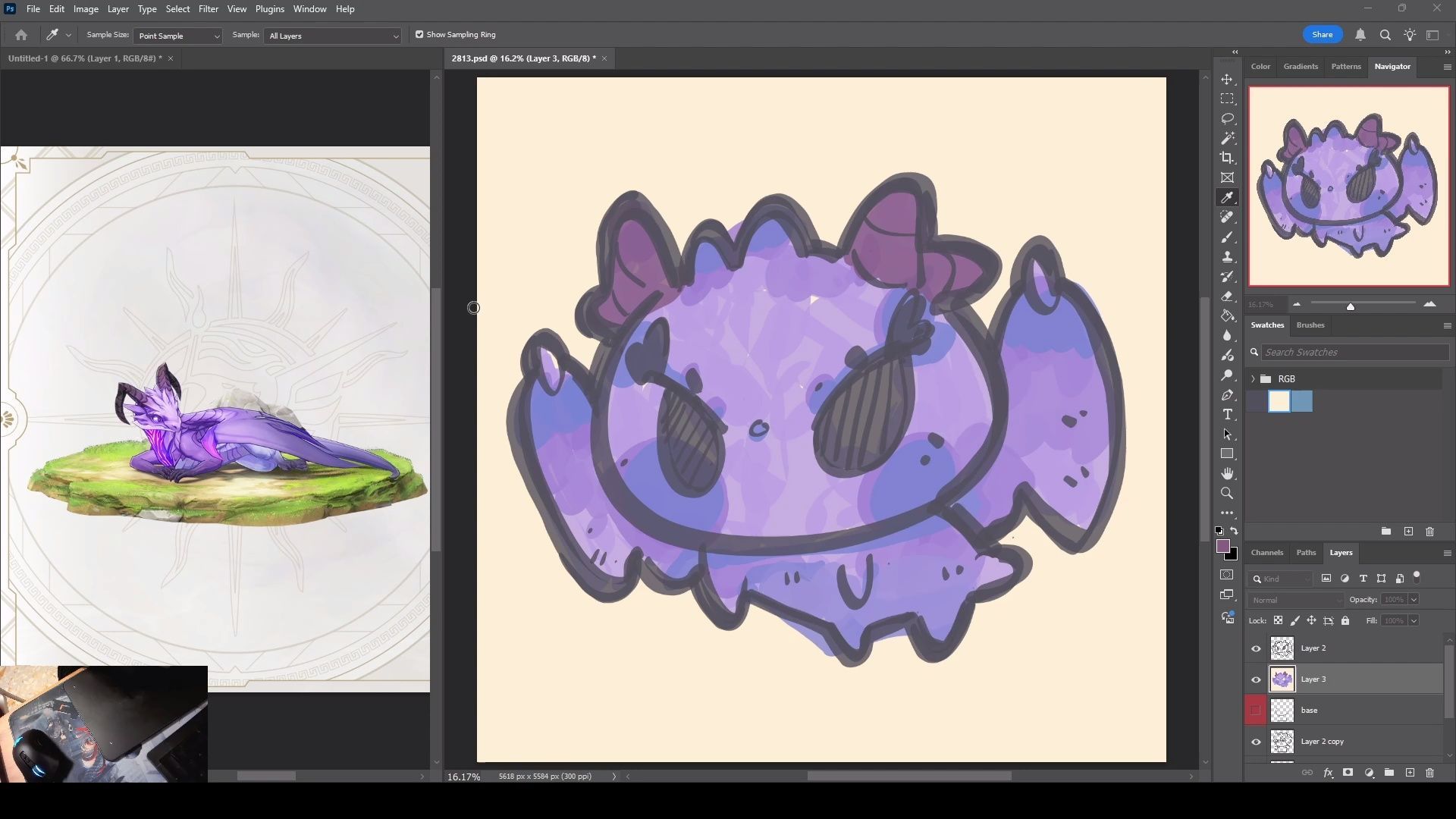The width and height of the screenshot is (1456, 819).
Task: Add a layer style via fx icon
Action: point(1328,773)
